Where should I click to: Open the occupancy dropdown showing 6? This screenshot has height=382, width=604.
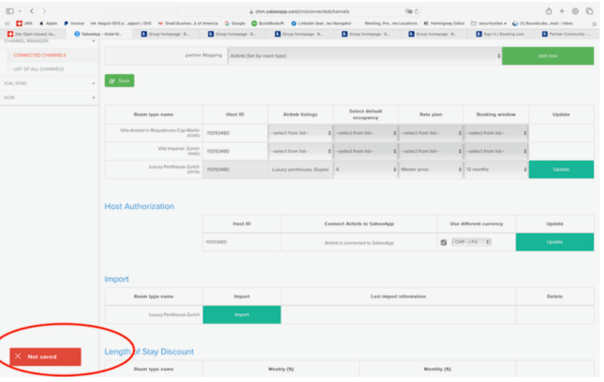pos(366,169)
